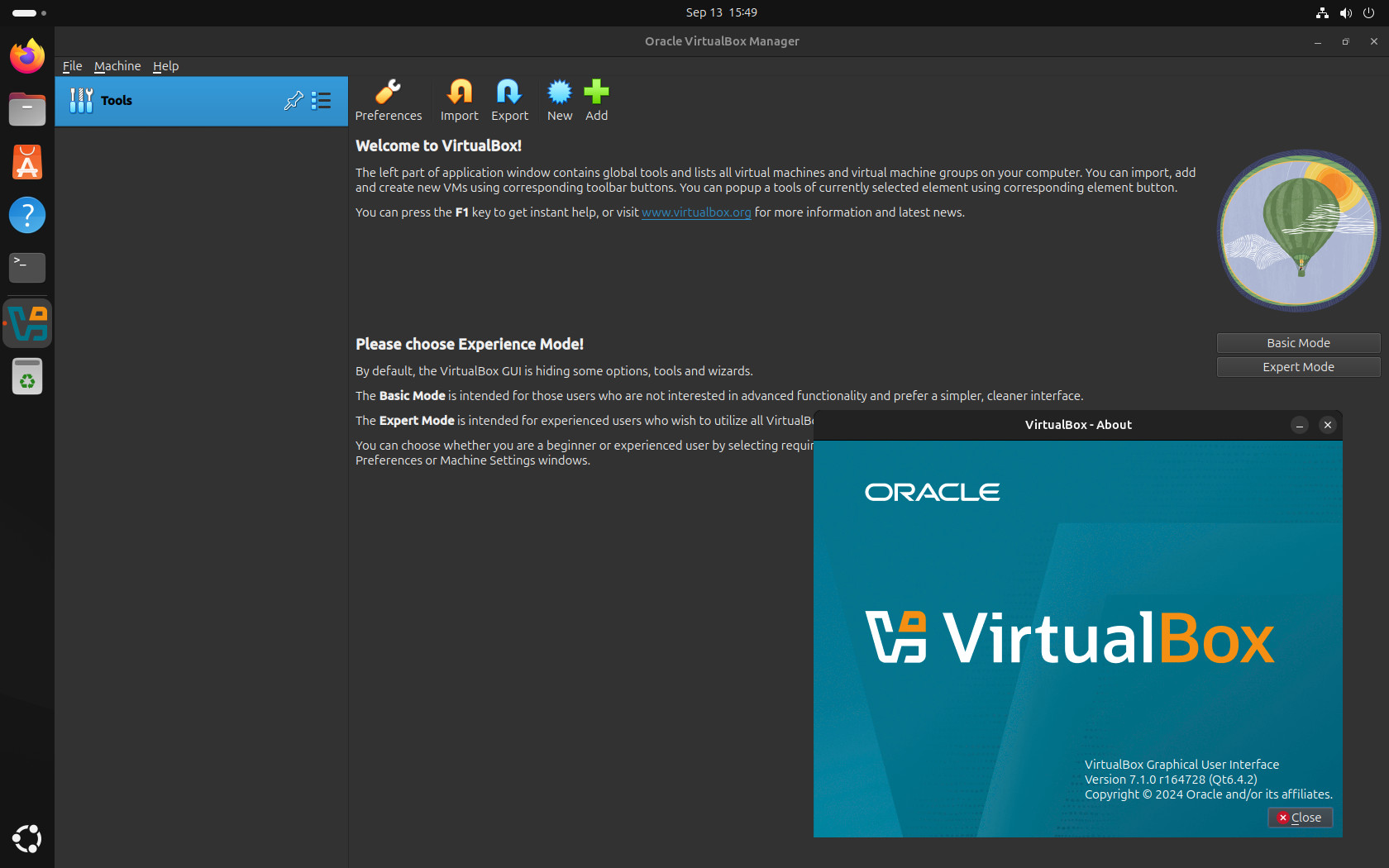1389x868 pixels.
Task: Open the File menu
Action: pyautogui.click(x=72, y=66)
